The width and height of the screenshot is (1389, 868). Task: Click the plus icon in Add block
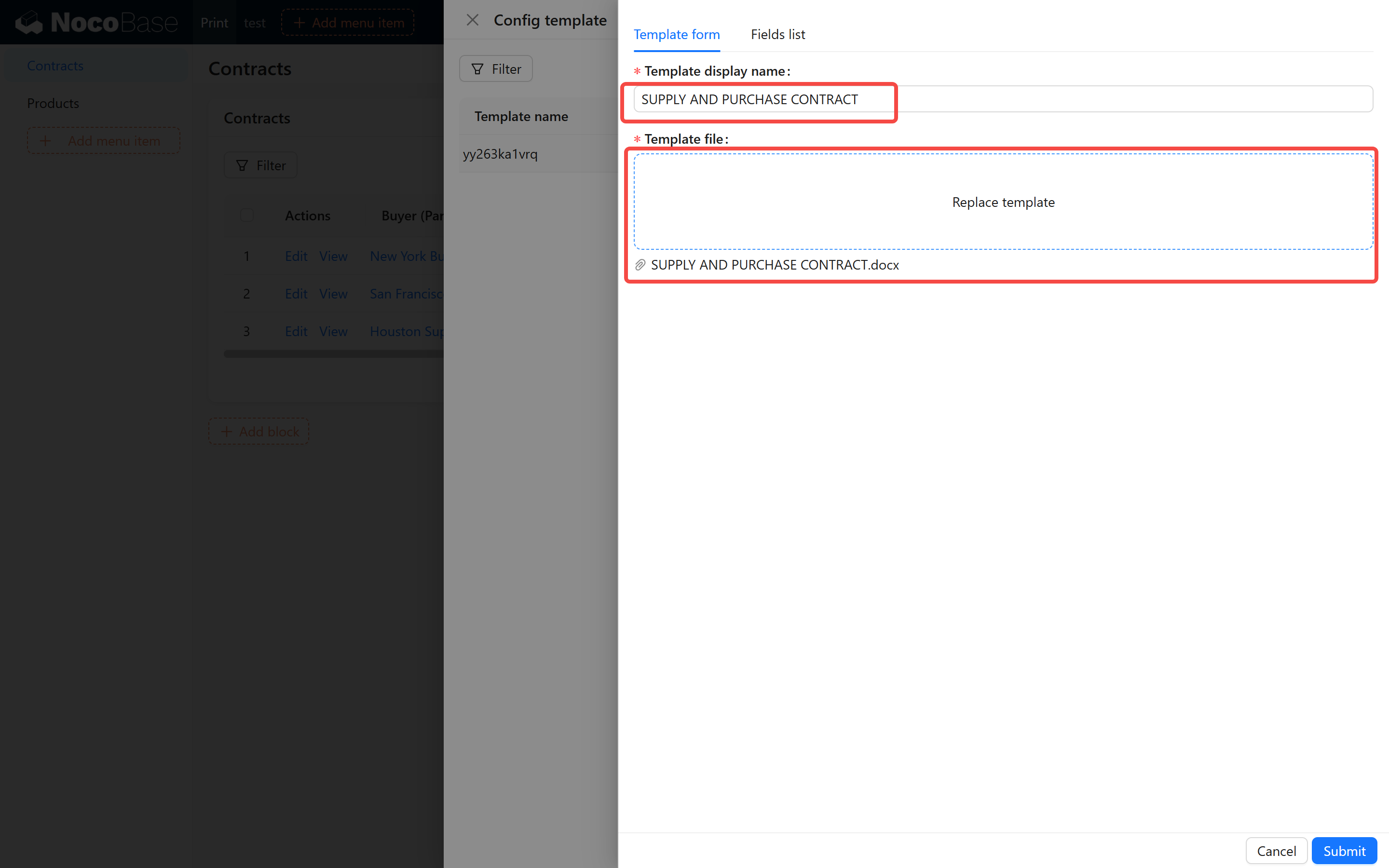tap(227, 431)
